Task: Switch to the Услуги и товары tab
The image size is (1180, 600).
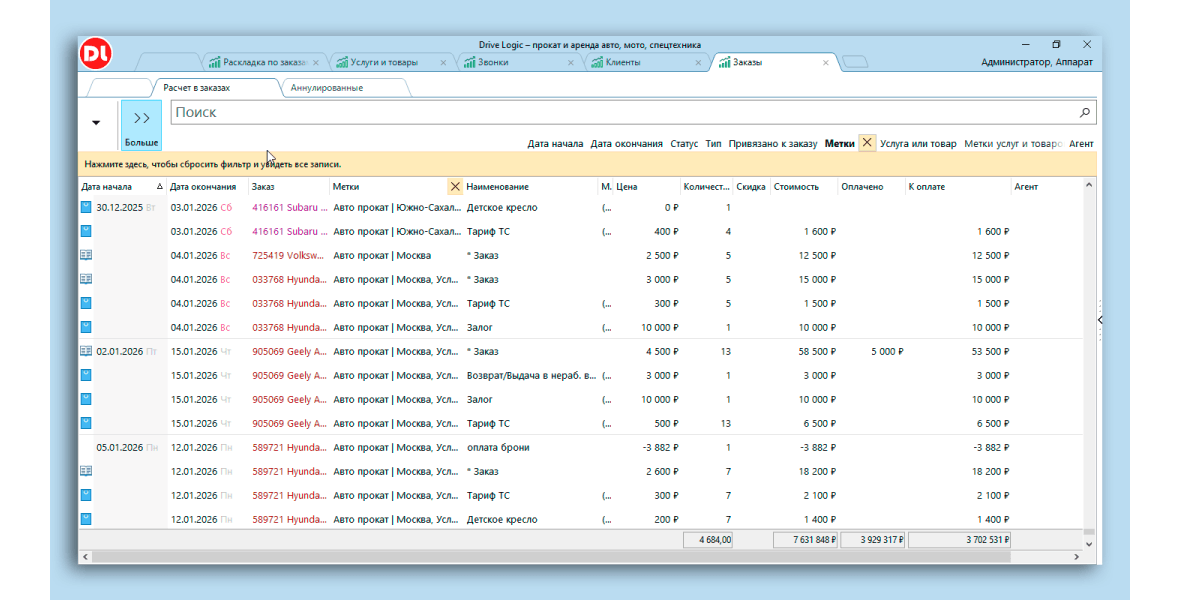Action: coord(384,62)
